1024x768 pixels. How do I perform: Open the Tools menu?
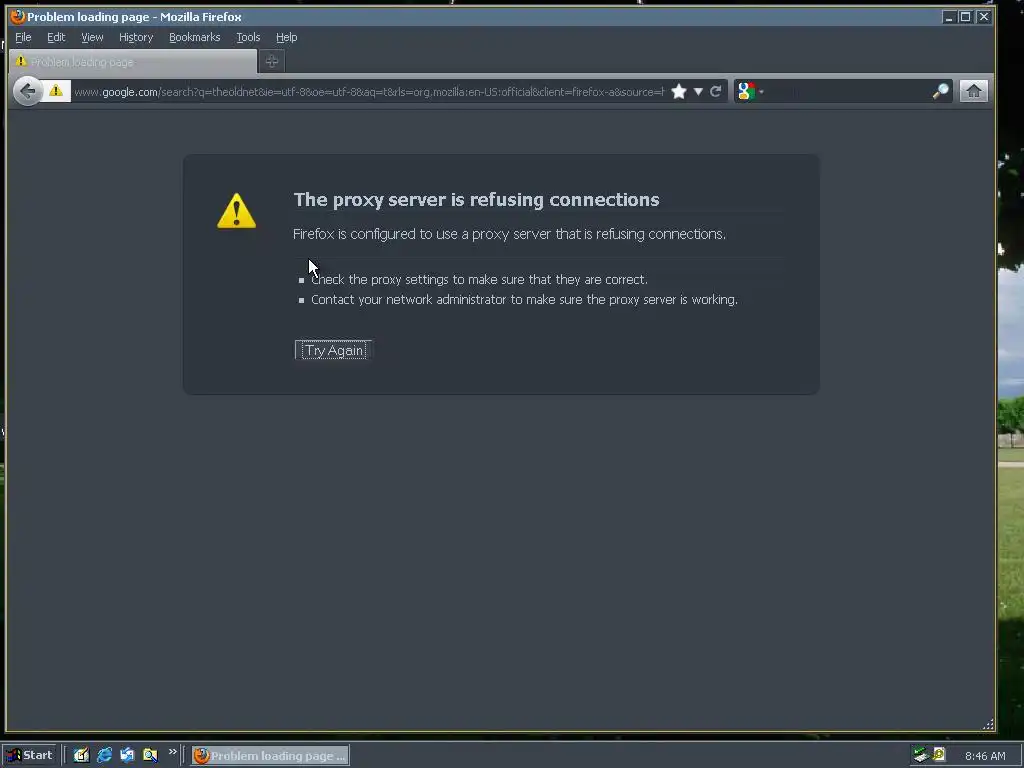pos(248,37)
